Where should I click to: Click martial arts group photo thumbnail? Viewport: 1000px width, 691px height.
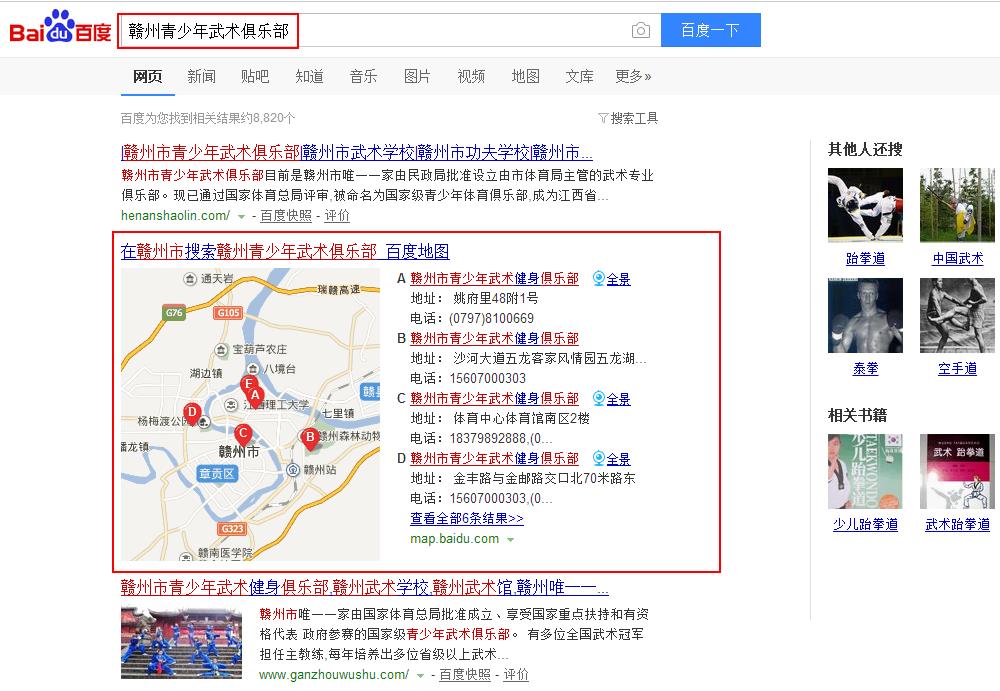182,643
